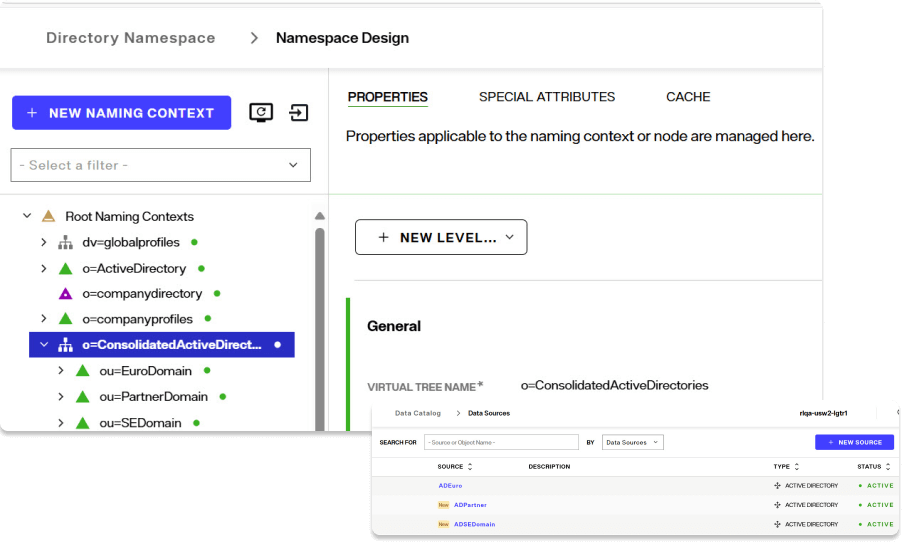Click the status dot next to o=companydirectory
This screenshot has height=549, width=913.
point(217,293)
